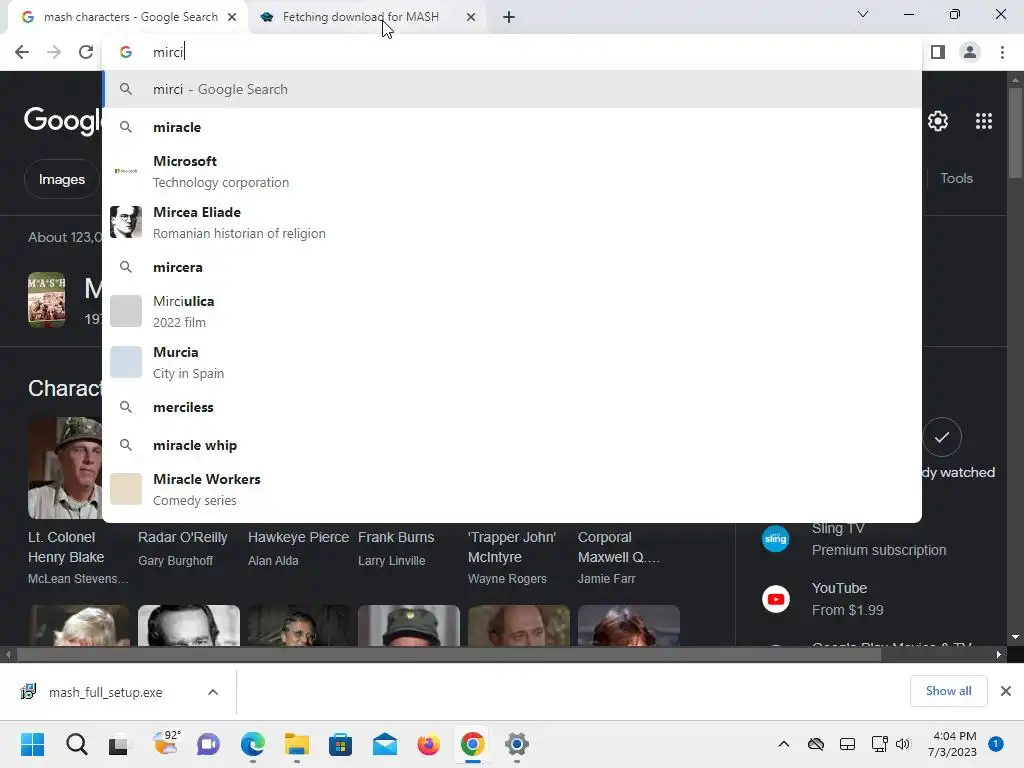
Task: Open Task View on the taskbar
Action: 119,744
